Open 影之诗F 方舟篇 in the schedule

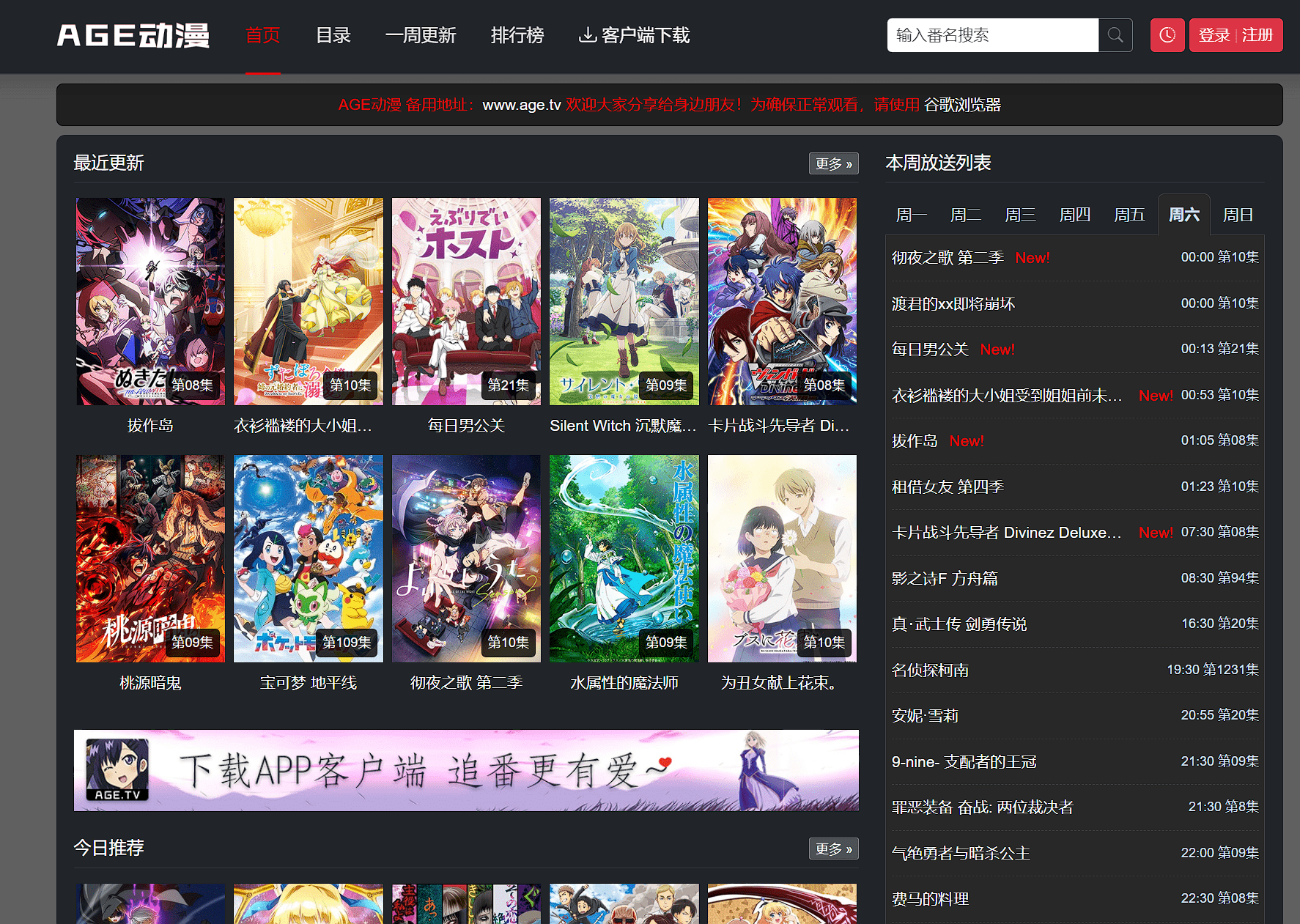[945, 578]
